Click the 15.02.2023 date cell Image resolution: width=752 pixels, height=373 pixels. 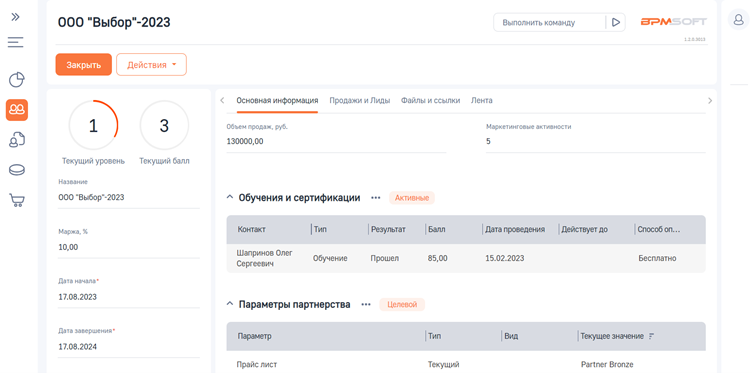(505, 258)
